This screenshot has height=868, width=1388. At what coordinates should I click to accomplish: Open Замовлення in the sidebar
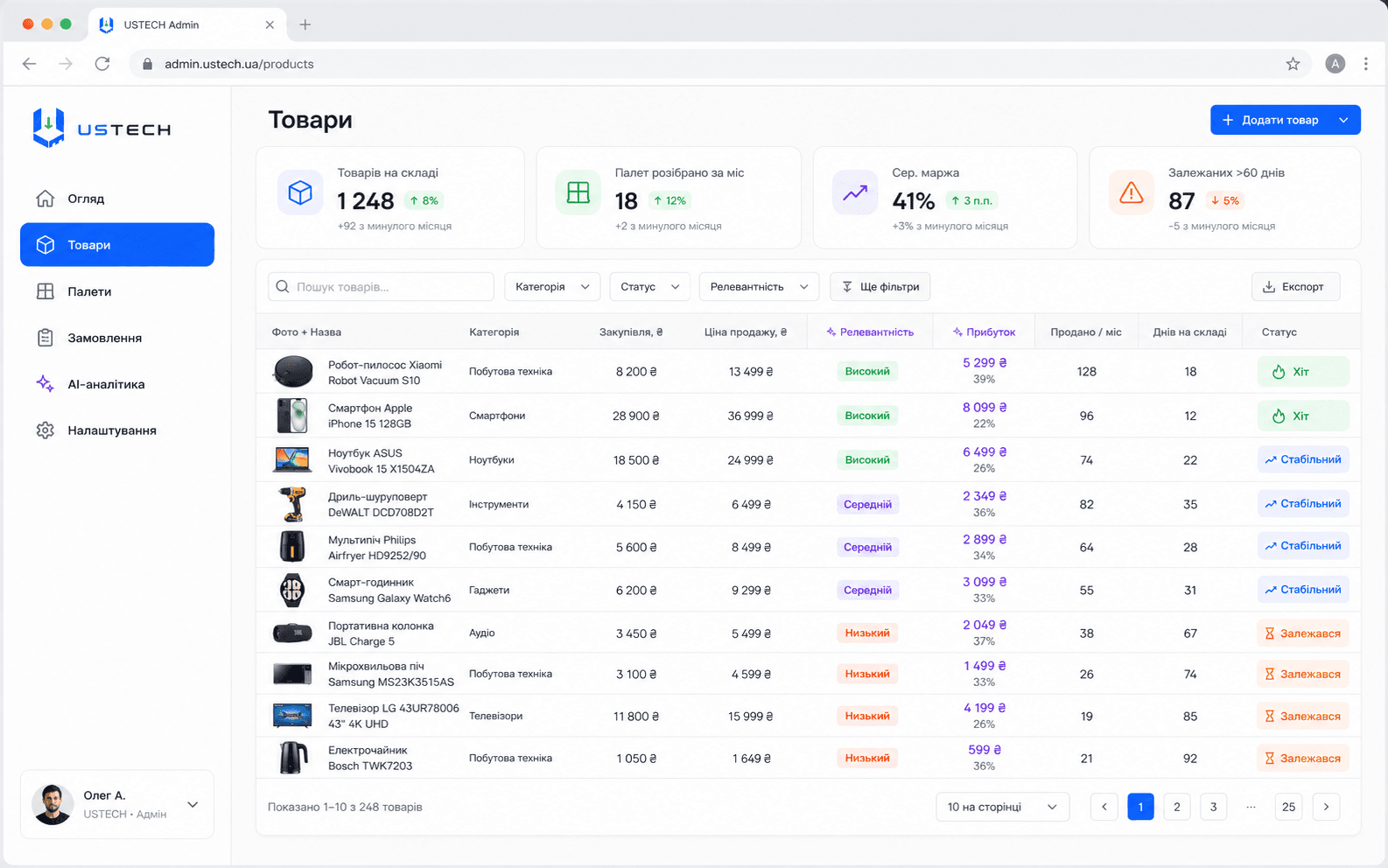[x=117, y=338]
